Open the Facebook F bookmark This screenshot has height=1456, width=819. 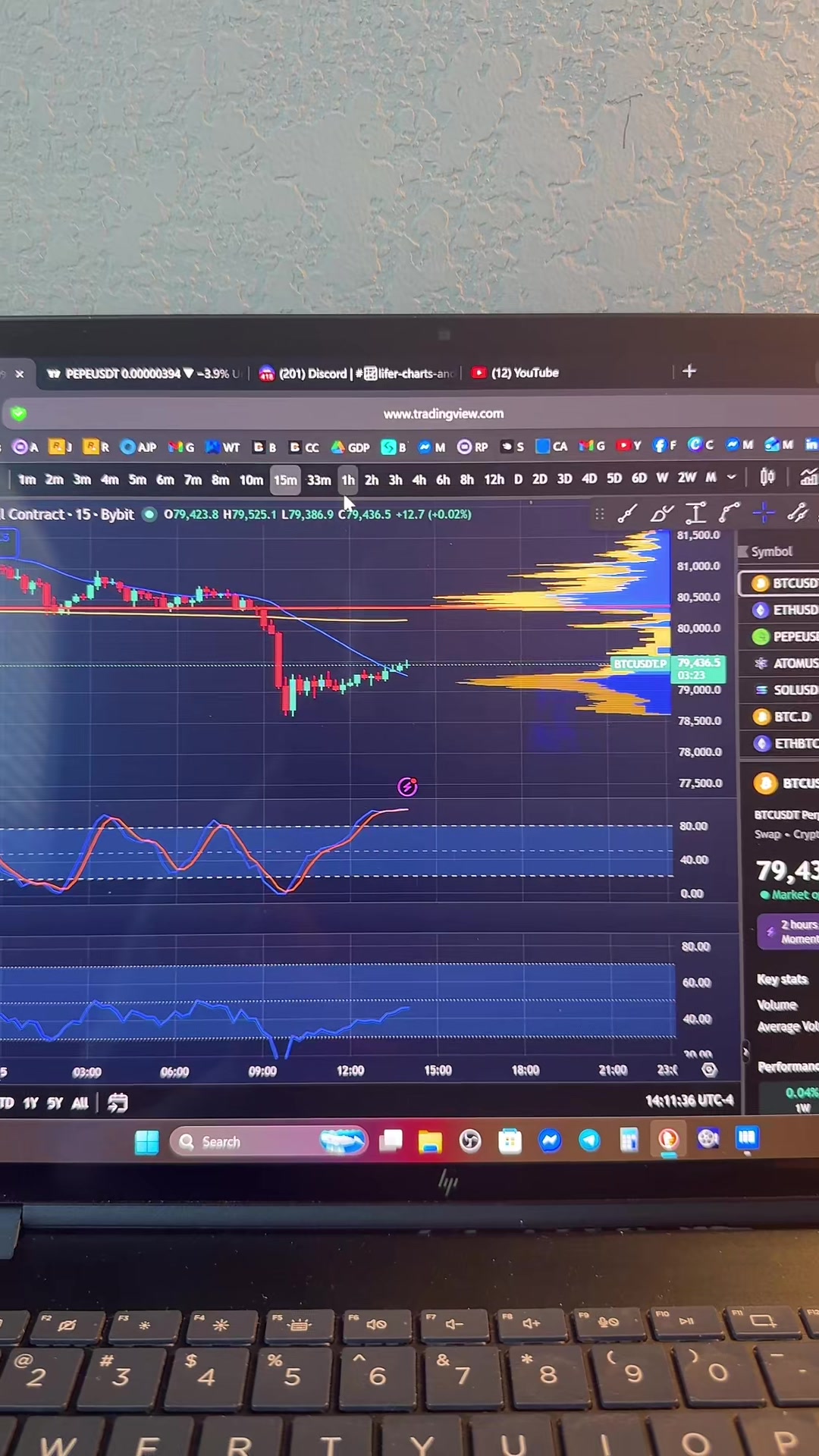[x=664, y=446]
